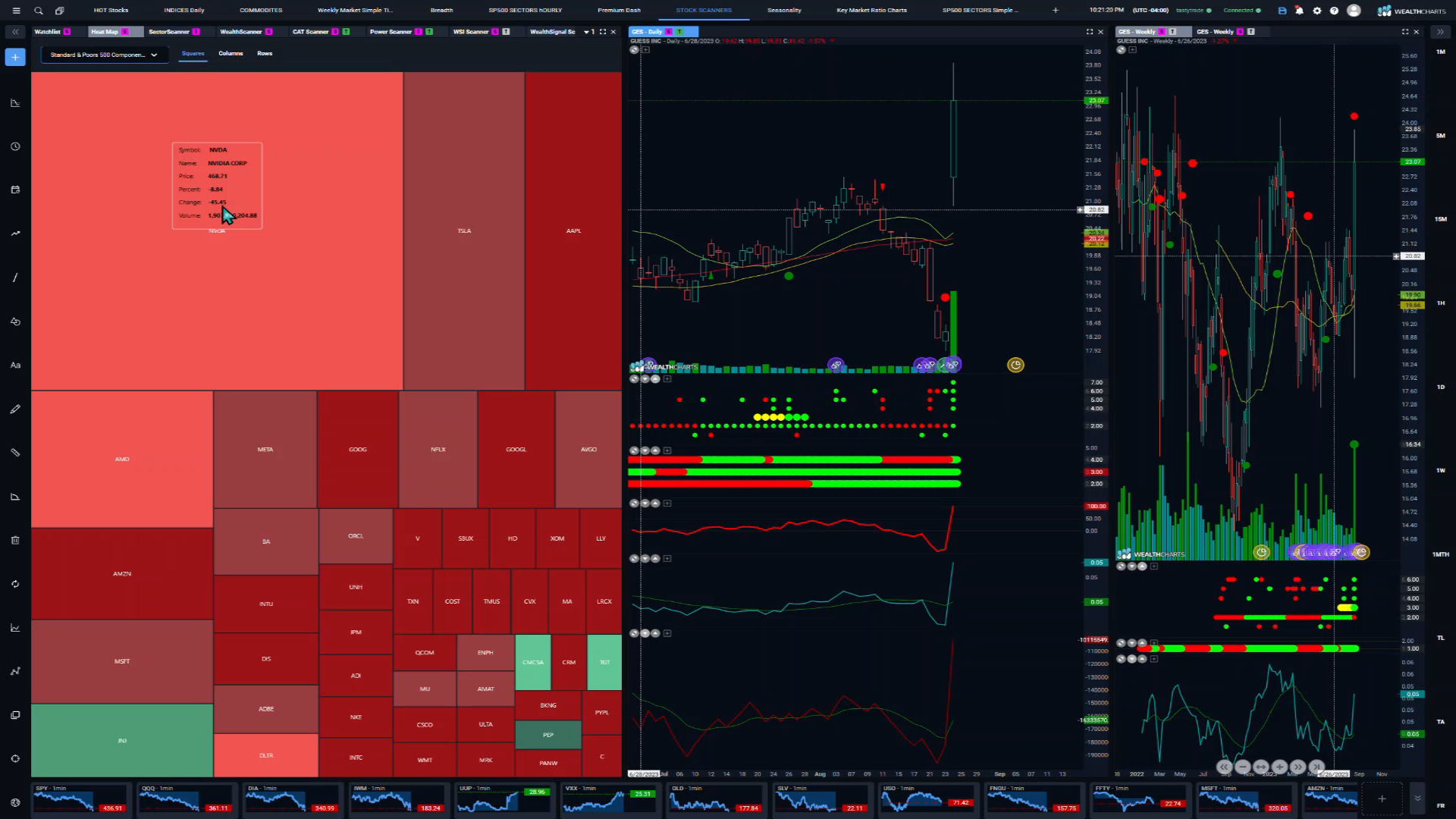Open the user profile avatar
Viewport: 1456px width, 819px height.
point(1354,11)
